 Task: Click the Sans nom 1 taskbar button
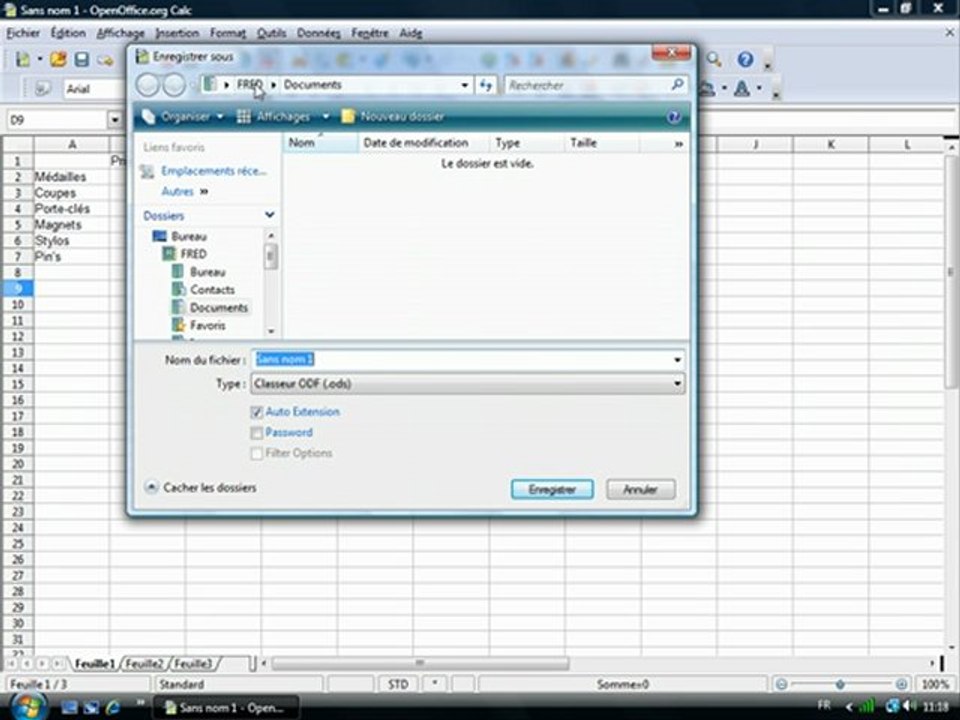pyautogui.click(x=225, y=707)
